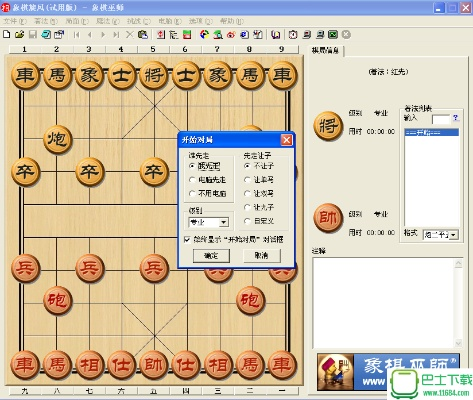The width and height of the screenshot is (473, 400).
Task: Step back one move arrow
Action: [x=90, y=35]
